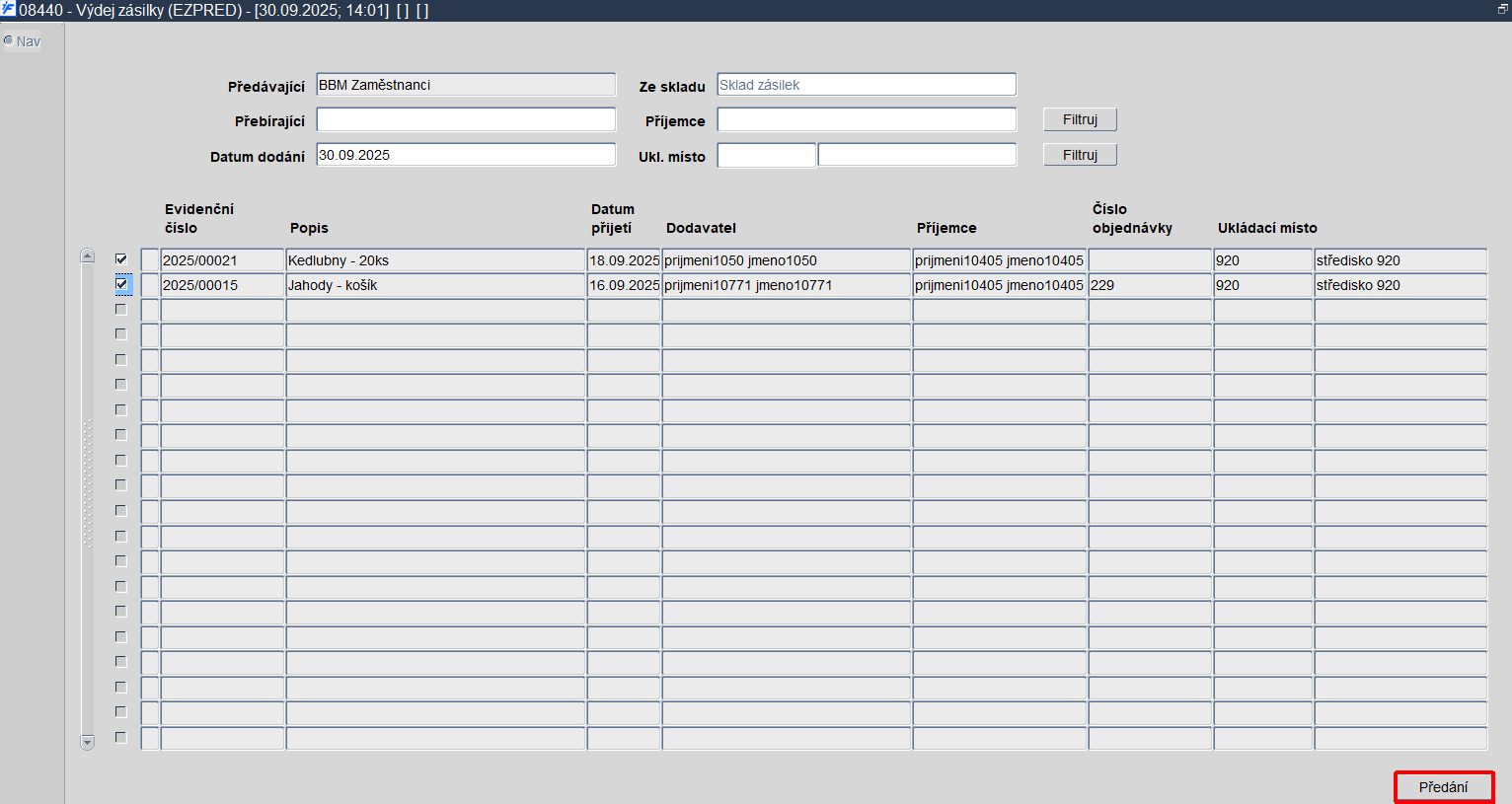Click the Ukládací místo column header
The width and height of the screenshot is (1512, 804).
point(1267,228)
